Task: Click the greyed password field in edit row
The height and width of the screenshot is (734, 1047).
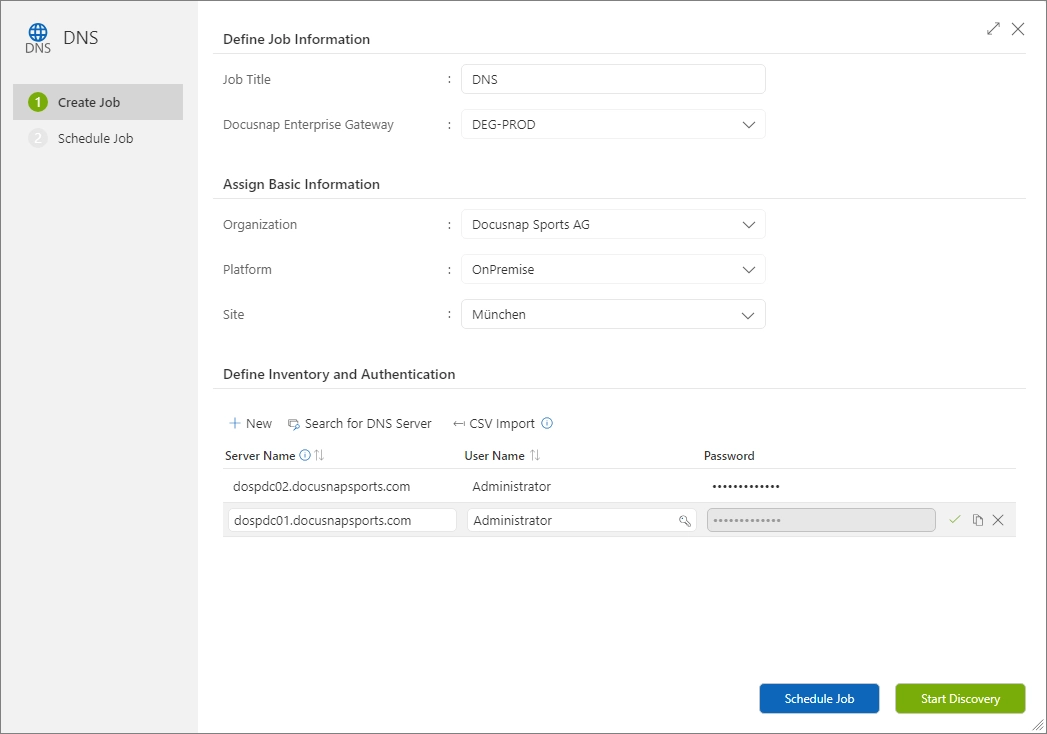Action: click(821, 520)
